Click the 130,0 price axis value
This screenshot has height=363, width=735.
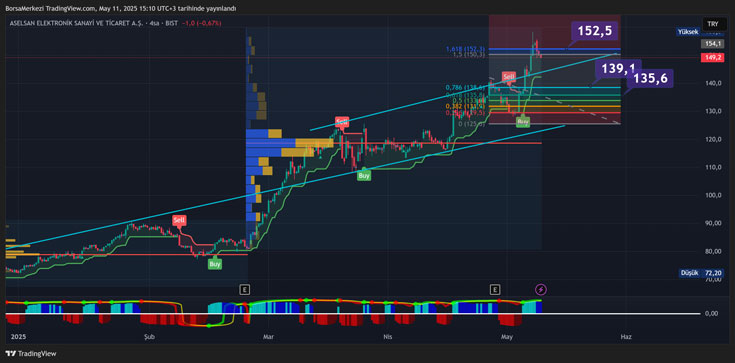tap(713, 111)
